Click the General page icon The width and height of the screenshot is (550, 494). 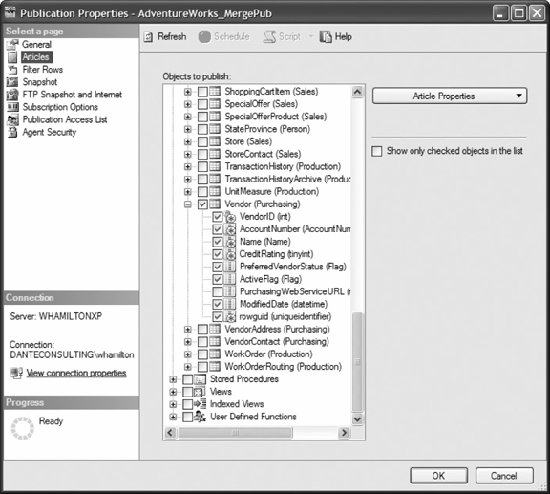13,45
